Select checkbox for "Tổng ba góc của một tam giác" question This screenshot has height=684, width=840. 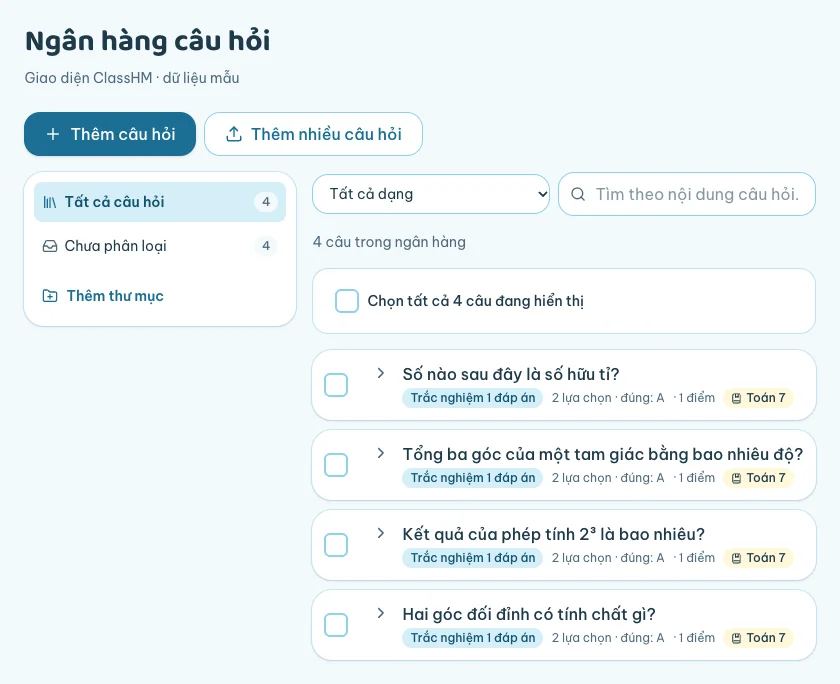(x=336, y=465)
